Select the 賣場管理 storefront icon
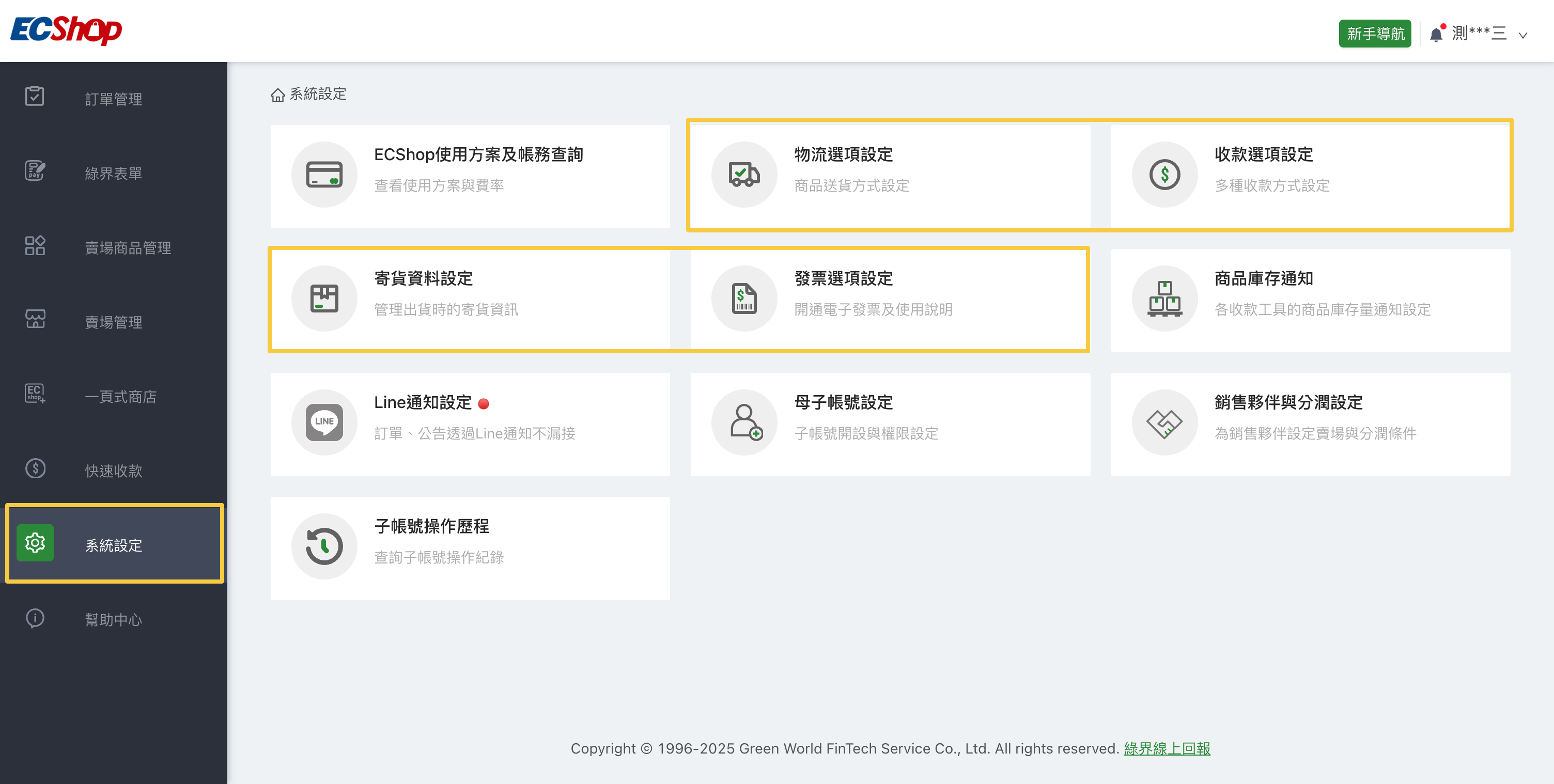The height and width of the screenshot is (784, 1554). point(35,319)
